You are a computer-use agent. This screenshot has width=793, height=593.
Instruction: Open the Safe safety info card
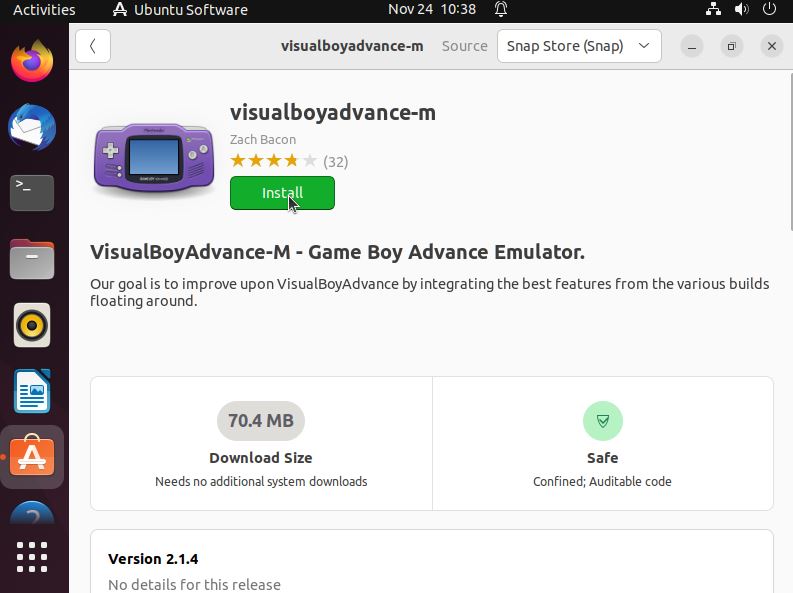coord(603,443)
